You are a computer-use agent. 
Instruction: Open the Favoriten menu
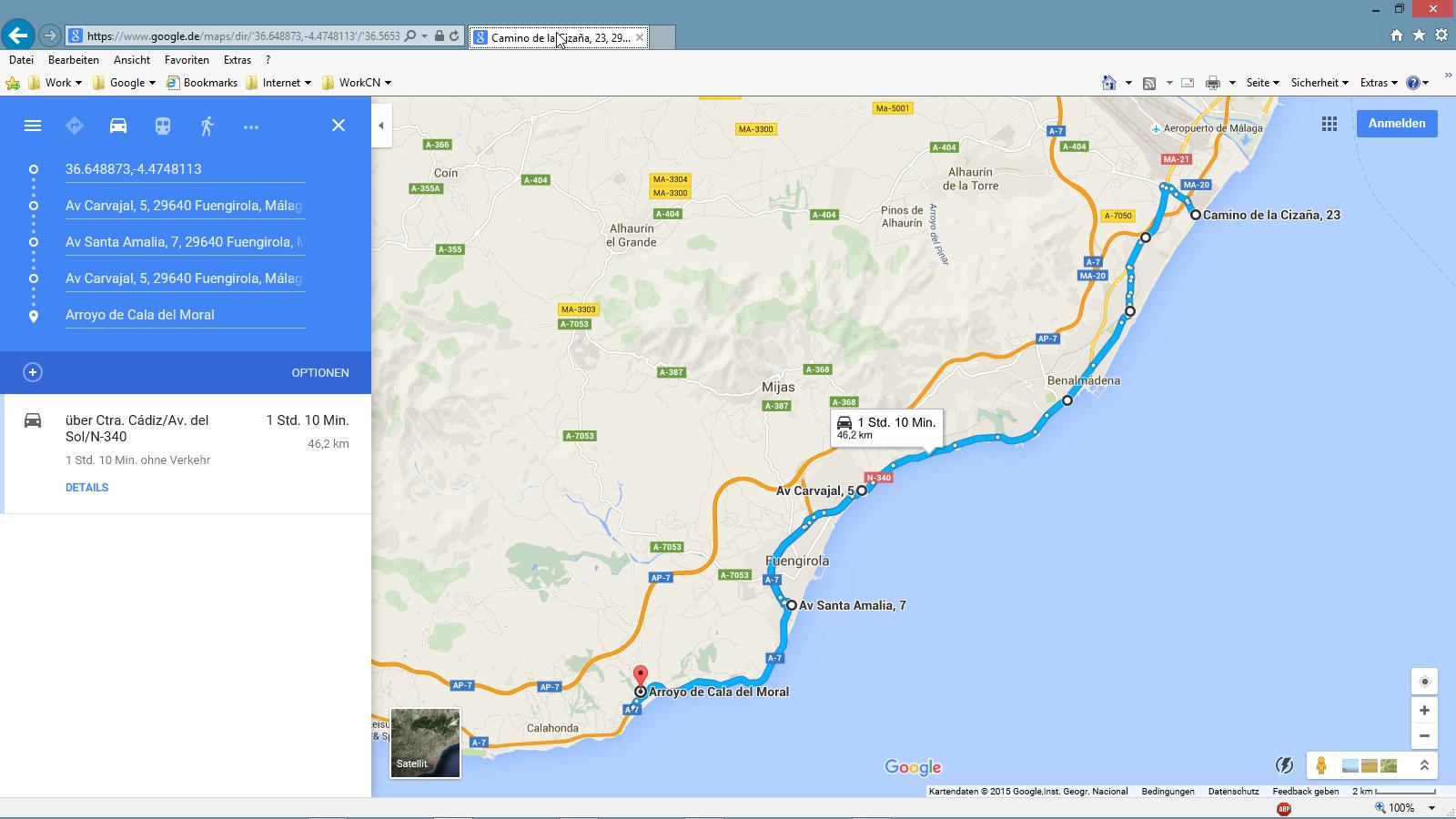[x=187, y=60]
